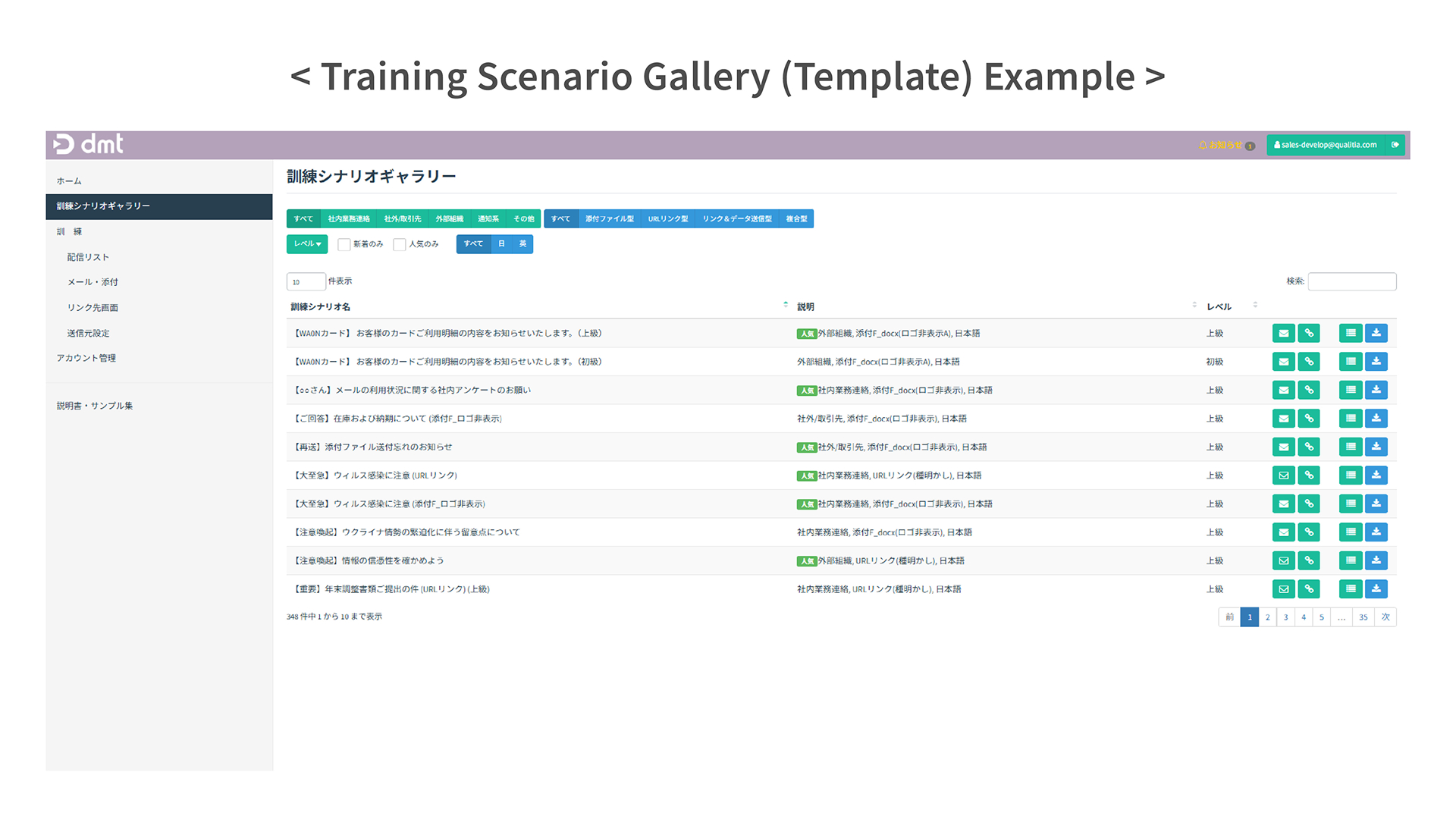Viewport: 1456px width, 819px height.
Task: Click the dmt logo in the header
Action: pyautogui.click(x=88, y=144)
